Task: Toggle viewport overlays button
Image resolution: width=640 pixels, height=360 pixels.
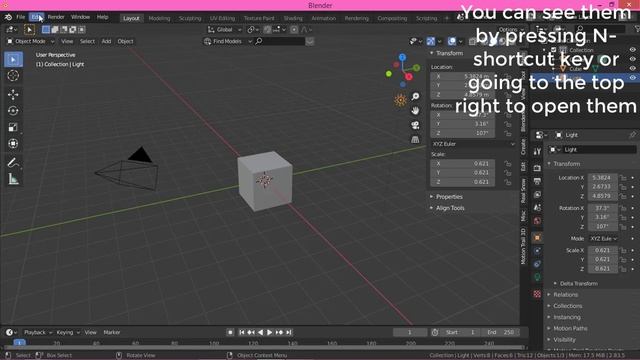Action: pos(451,41)
